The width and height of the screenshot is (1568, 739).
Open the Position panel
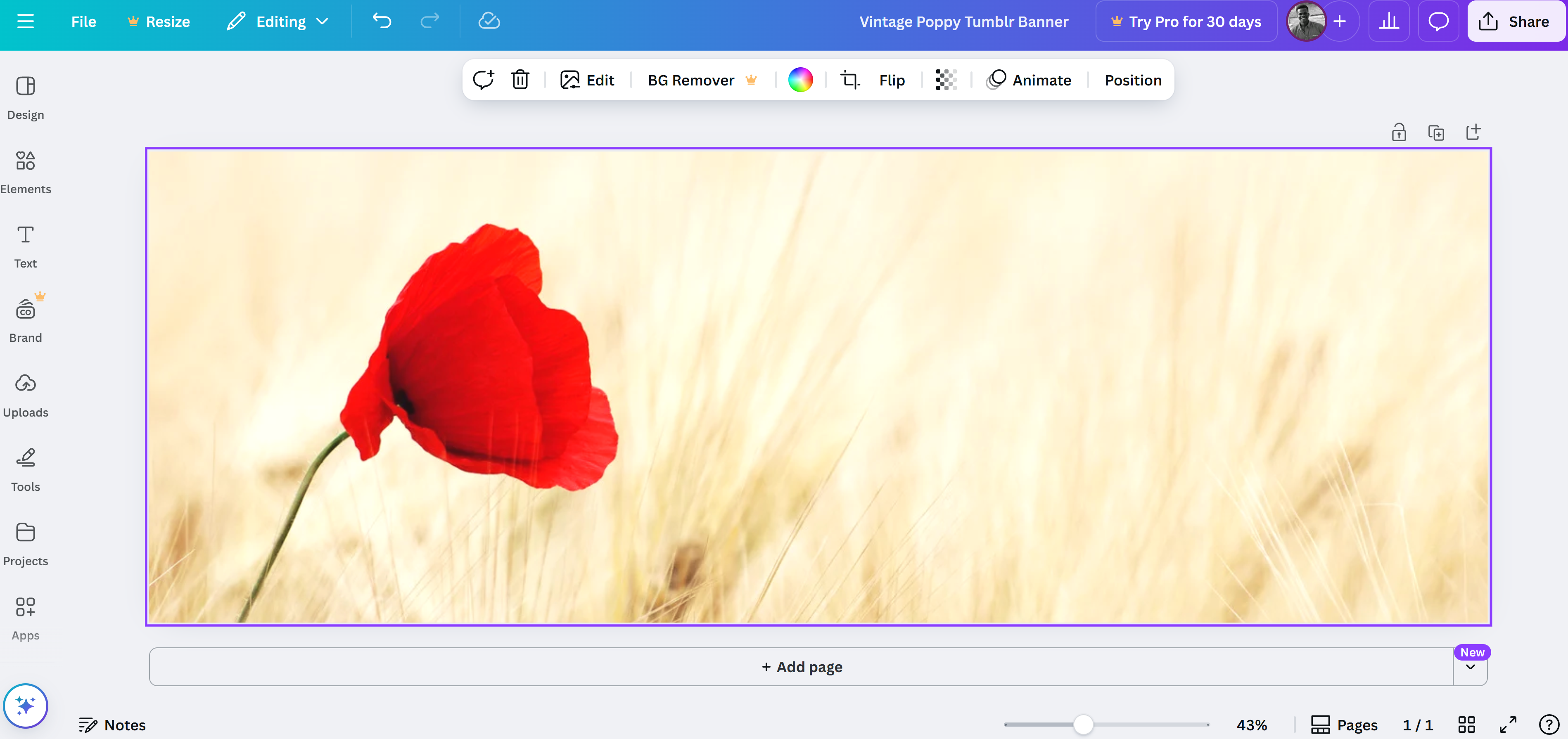(x=1132, y=80)
